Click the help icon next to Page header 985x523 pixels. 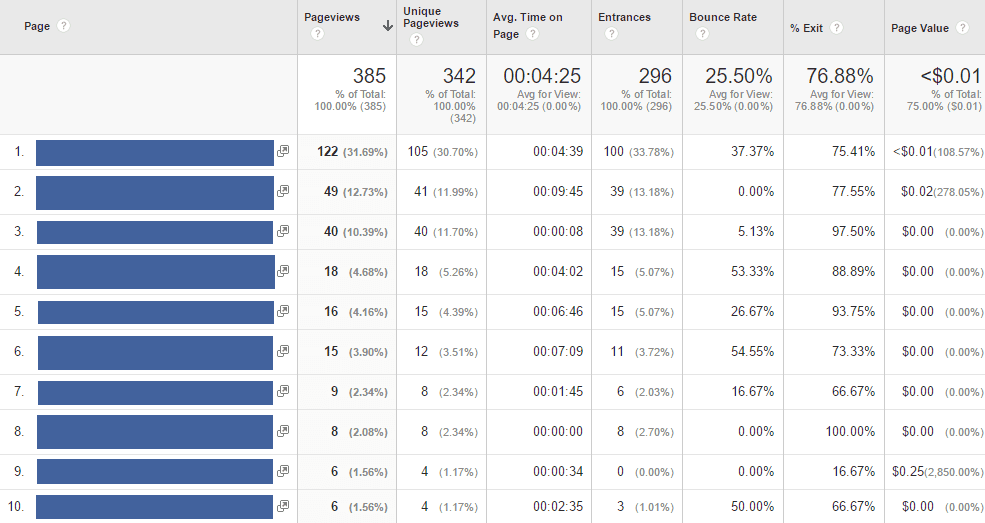pyautogui.click(x=64, y=26)
